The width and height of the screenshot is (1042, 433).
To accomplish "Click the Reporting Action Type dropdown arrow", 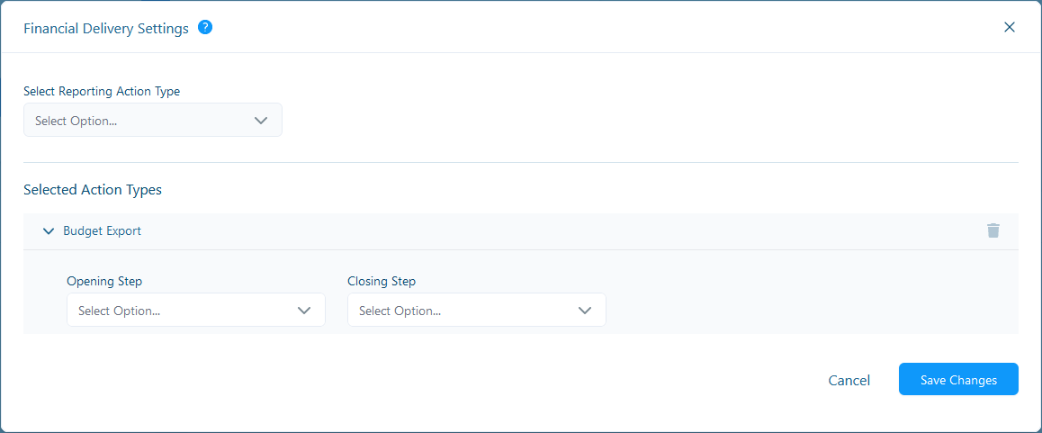I will point(260,121).
